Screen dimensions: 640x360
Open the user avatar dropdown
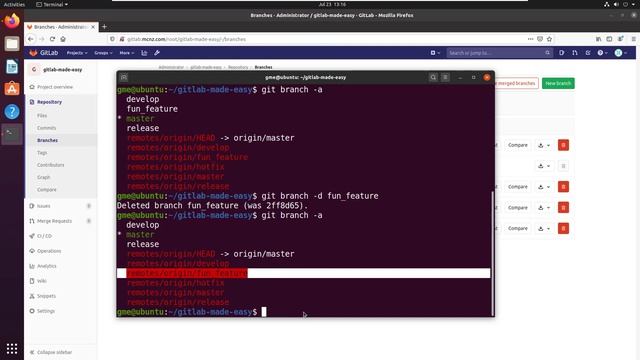point(621,53)
